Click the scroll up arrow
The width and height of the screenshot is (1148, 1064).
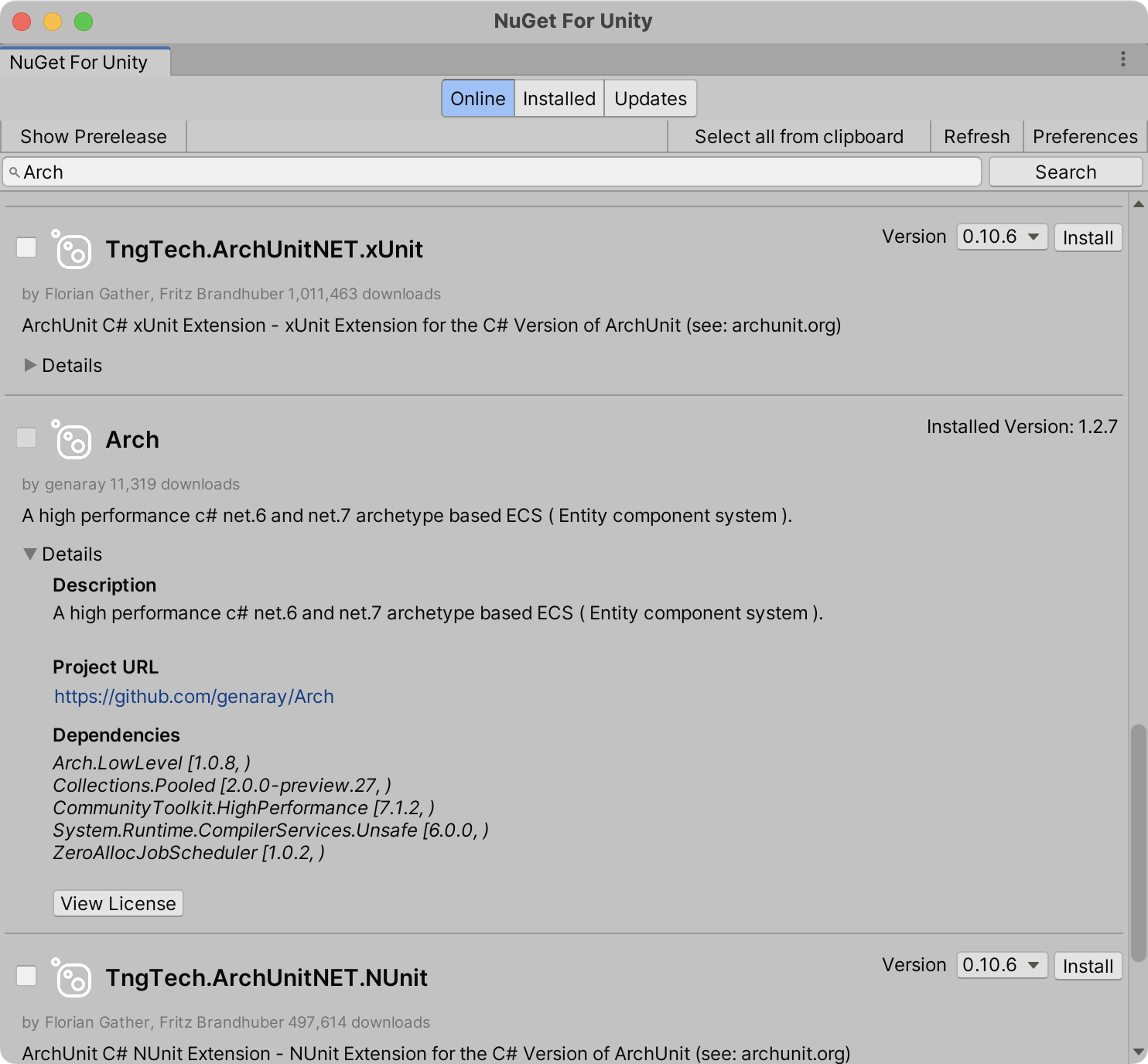tap(1138, 204)
